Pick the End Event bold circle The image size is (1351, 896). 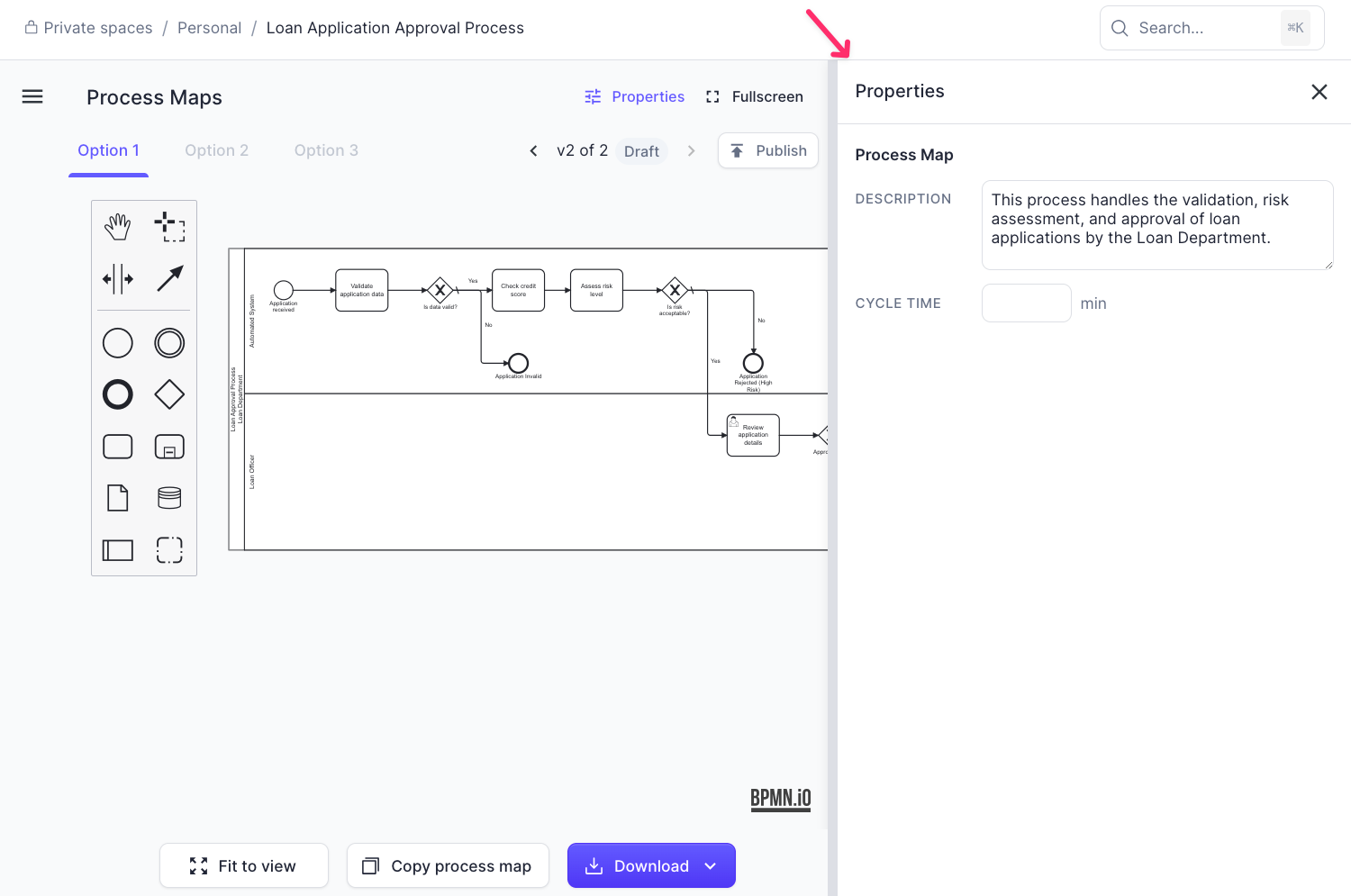[x=118, y=394]
